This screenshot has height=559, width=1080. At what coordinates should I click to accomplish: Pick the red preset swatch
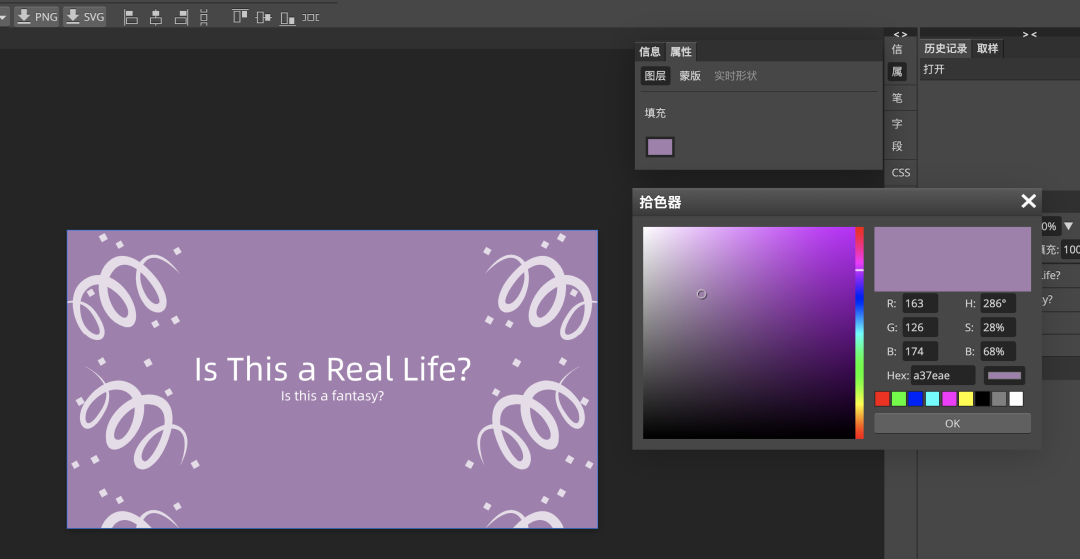click(x=882, y=399)
